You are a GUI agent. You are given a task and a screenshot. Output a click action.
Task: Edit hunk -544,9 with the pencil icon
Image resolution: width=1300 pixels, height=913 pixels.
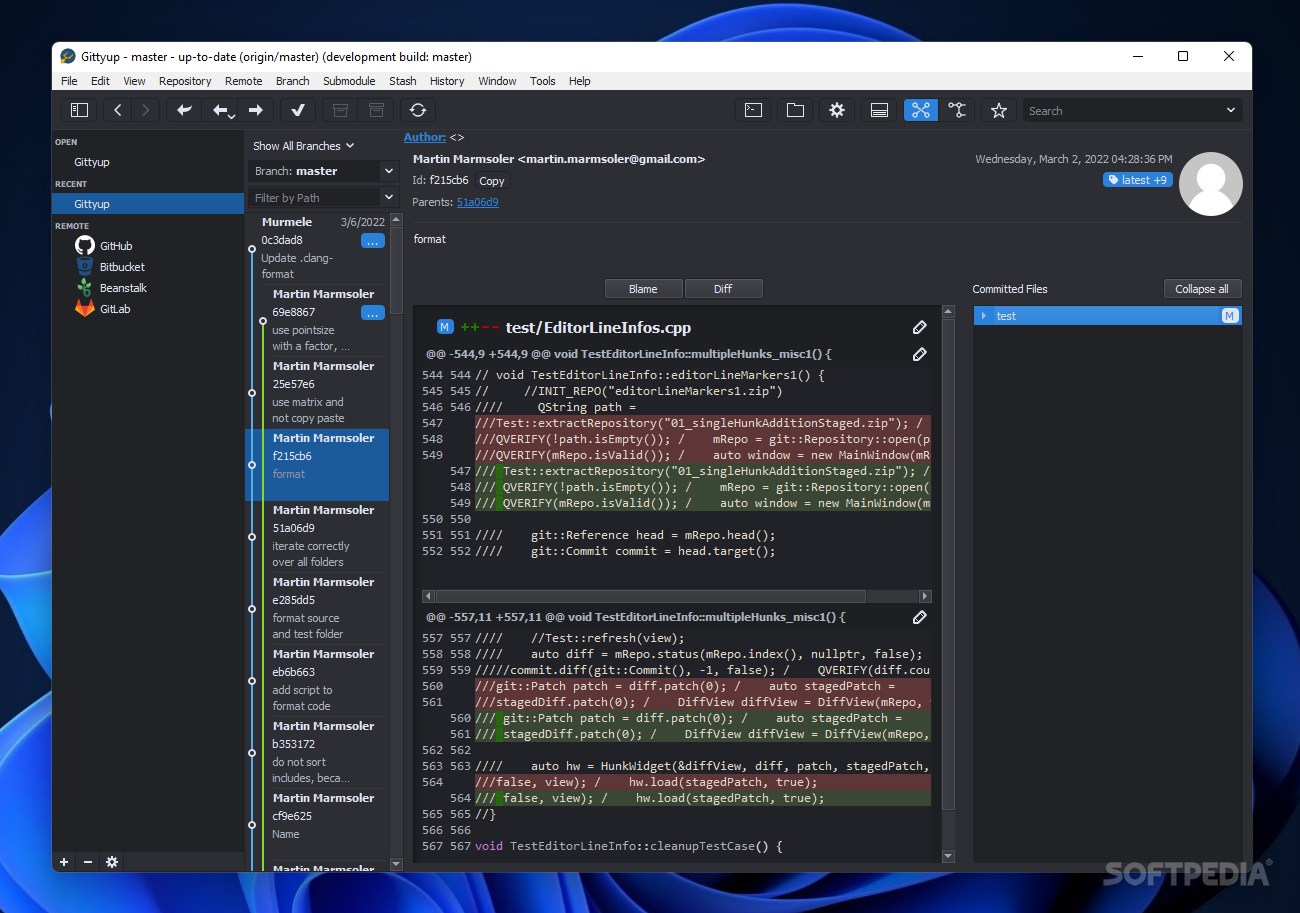[x=919, y=353]
